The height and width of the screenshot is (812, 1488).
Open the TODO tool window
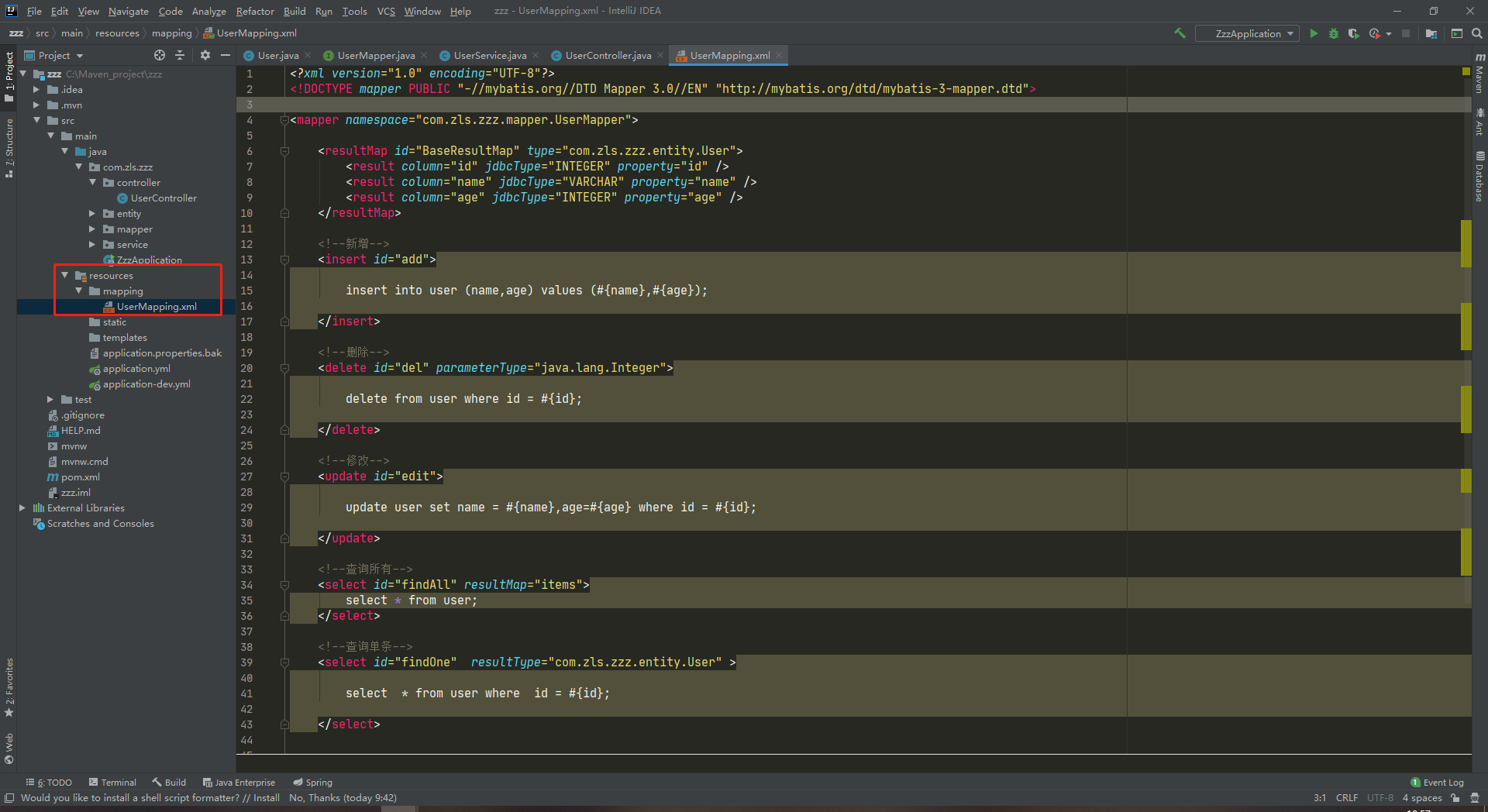(x=49, y=783)
